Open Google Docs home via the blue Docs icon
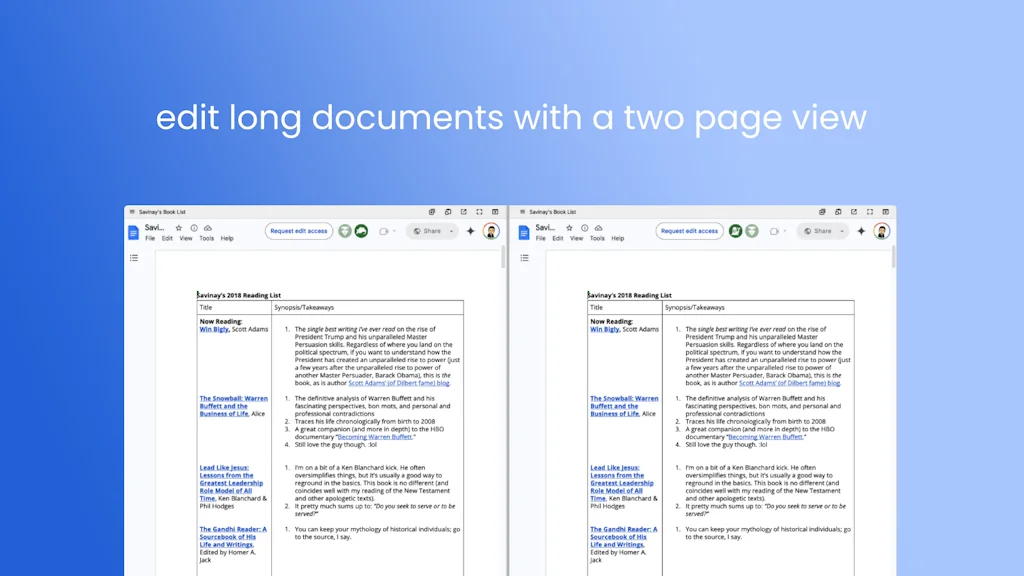Screen dimensions: 1024x576 coord(134,231)
